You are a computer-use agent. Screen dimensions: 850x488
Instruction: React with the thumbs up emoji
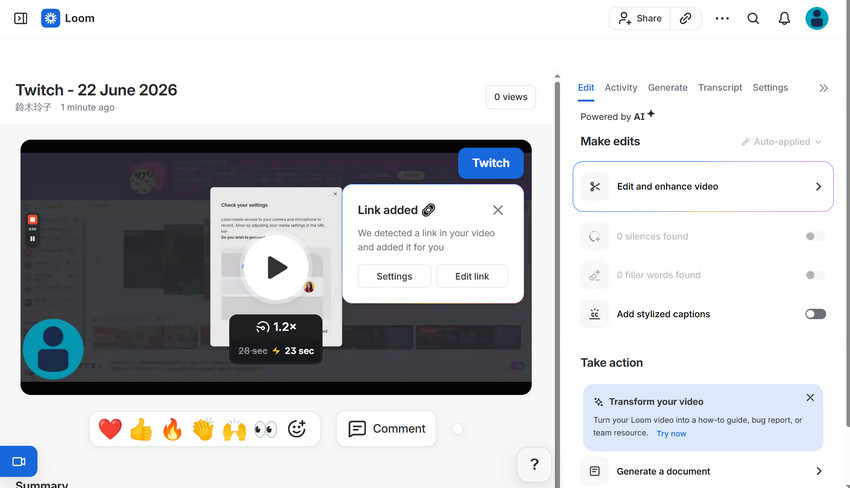tap(141, 429)
